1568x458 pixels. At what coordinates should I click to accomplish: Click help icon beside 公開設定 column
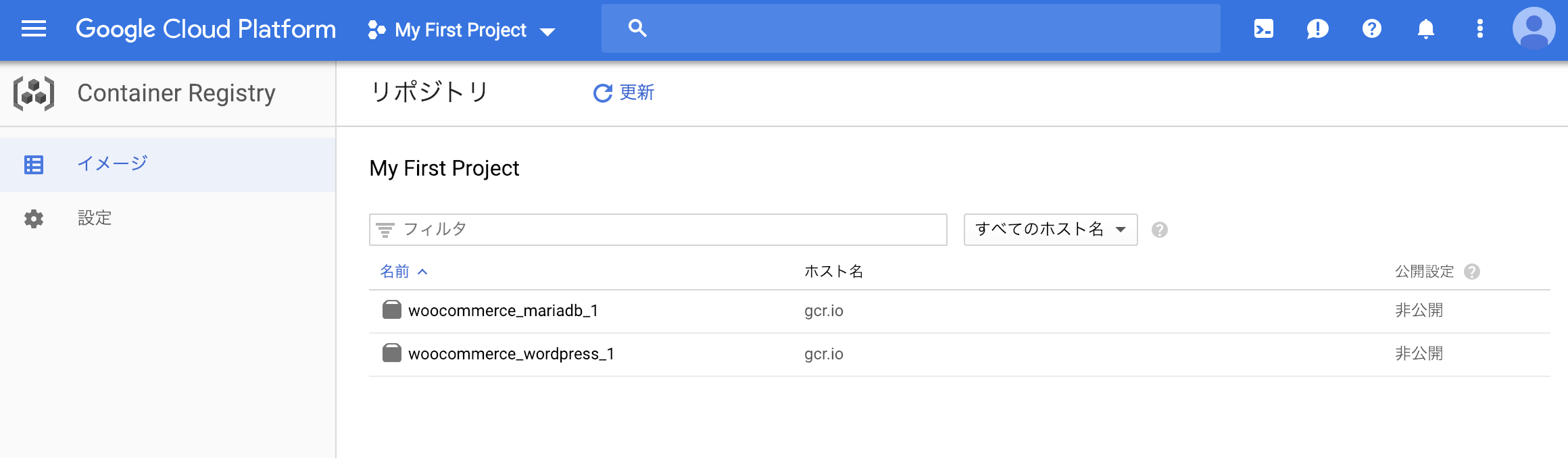(1472, 272)
